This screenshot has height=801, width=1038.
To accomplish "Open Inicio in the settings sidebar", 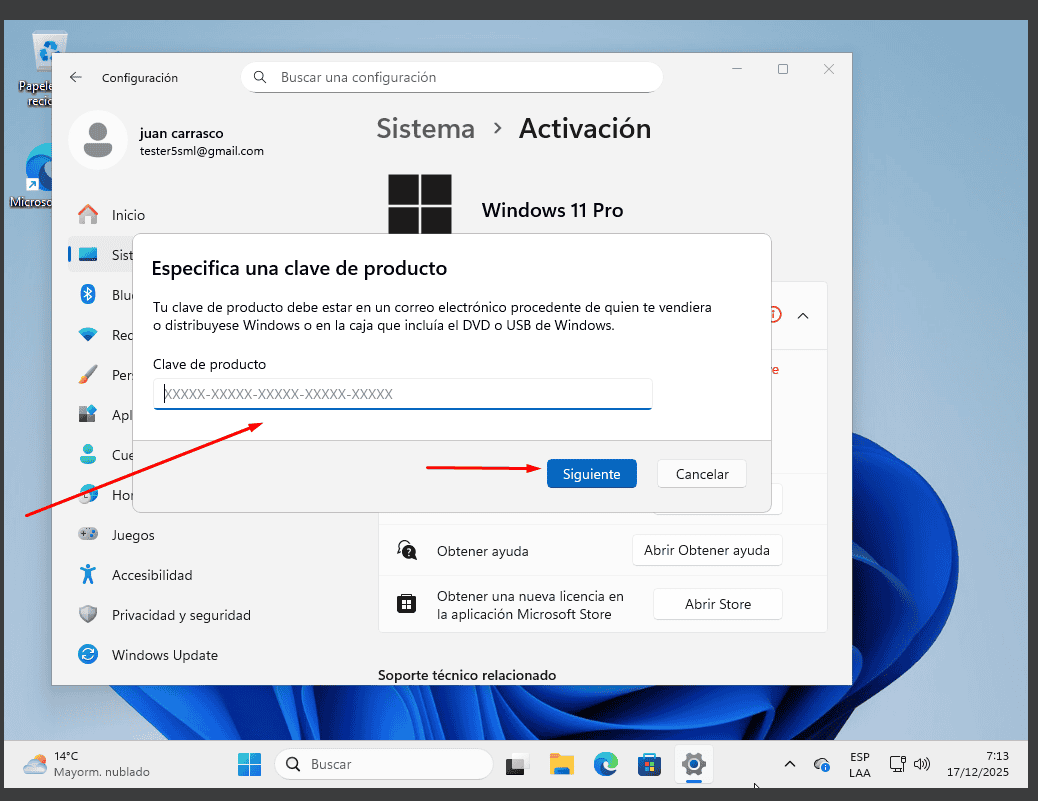I will pyautogui.click(x=128, y=215).
